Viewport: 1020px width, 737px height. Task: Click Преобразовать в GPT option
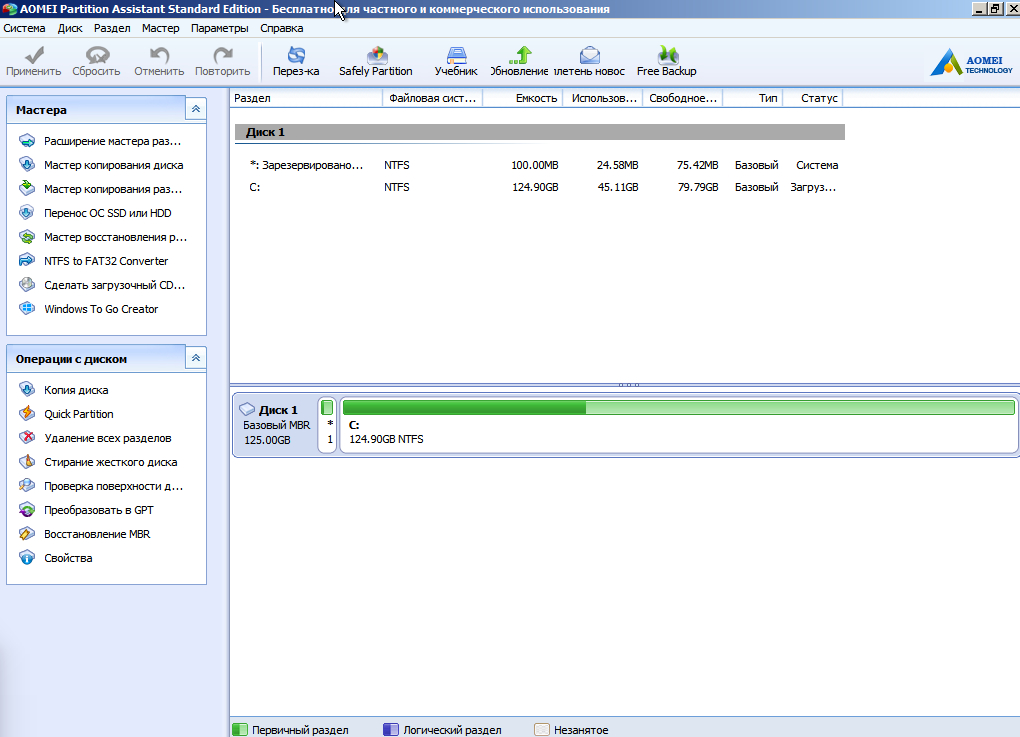pyautogui.click(x=98, y=510)
